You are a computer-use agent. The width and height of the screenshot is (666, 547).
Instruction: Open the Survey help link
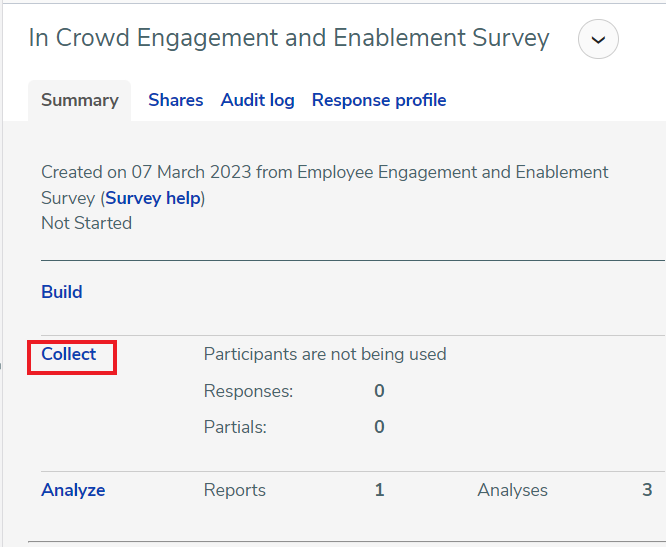(x=153, y=198)
